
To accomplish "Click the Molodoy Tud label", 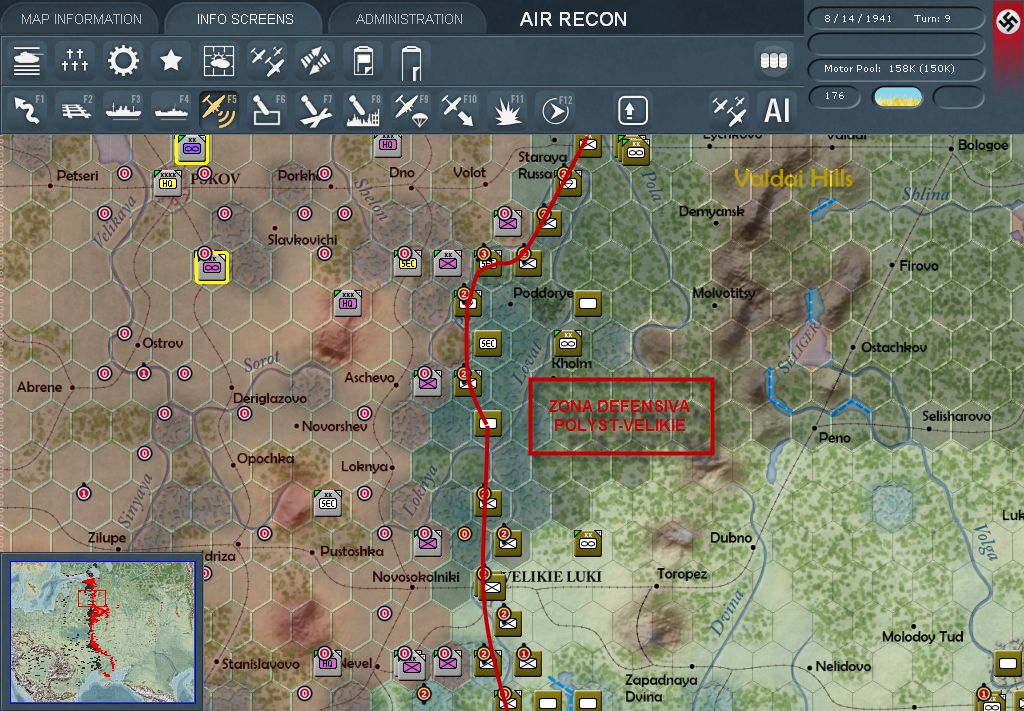I will point(922,636).
